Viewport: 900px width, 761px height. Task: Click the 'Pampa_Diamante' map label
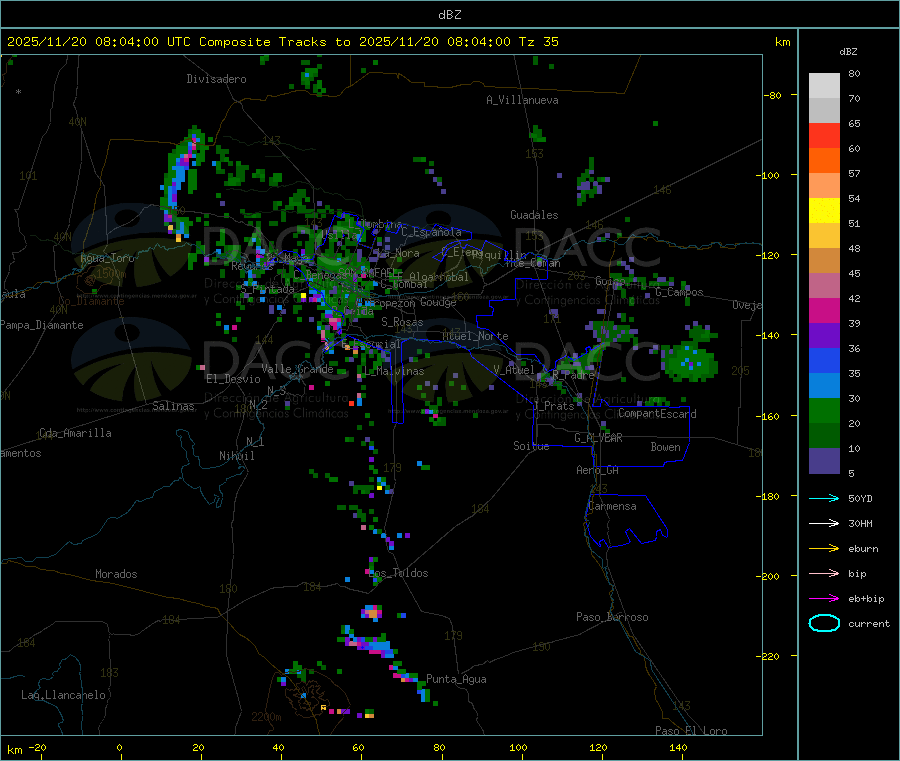pos(41,325)
